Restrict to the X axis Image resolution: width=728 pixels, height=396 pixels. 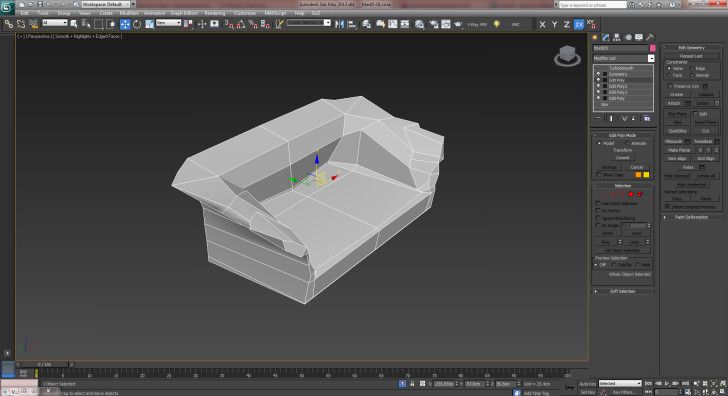[x=542, y=24]
